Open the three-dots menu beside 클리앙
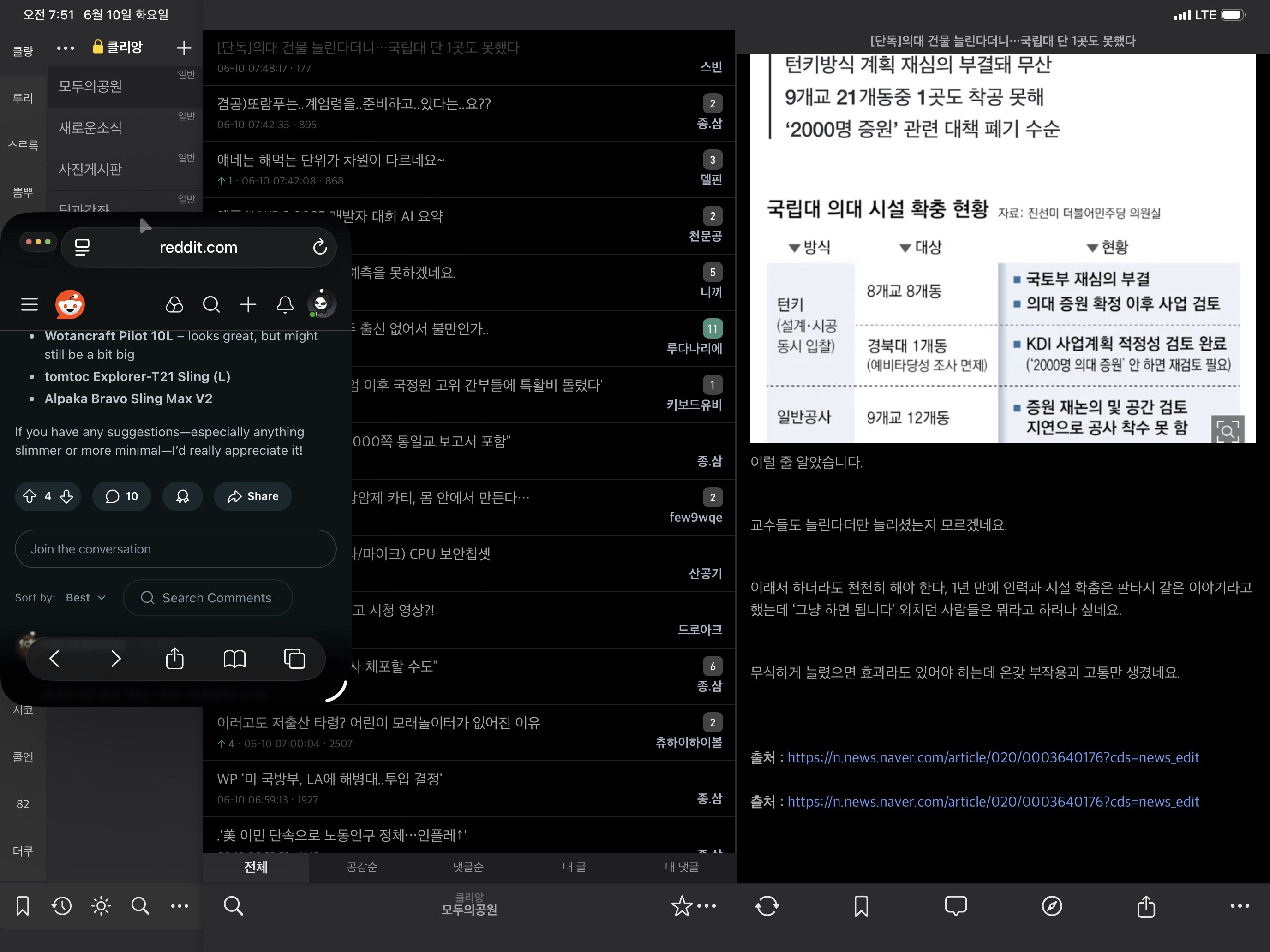The width and height of the screenshot is (1270, 952). [x=66, y=48]
